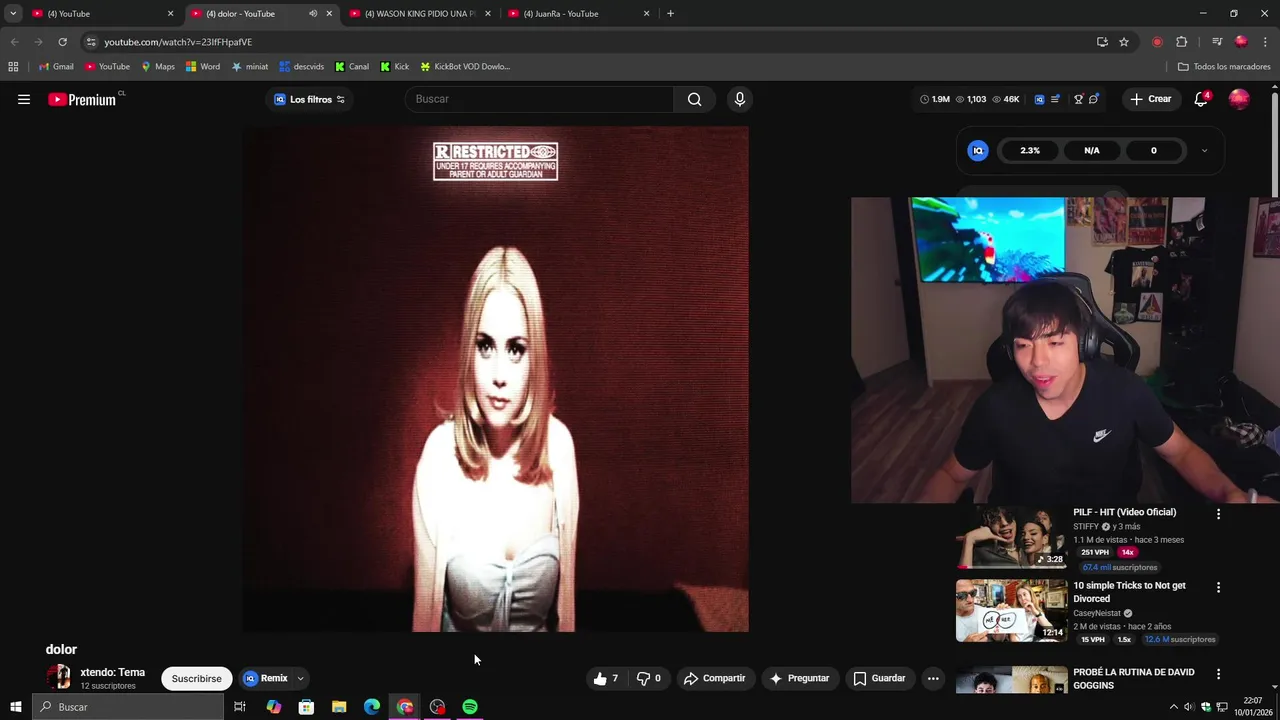Screen dimensions: 1280x720
Task: Open Chrome three-dot menu
Action: tap(1266, 42)
